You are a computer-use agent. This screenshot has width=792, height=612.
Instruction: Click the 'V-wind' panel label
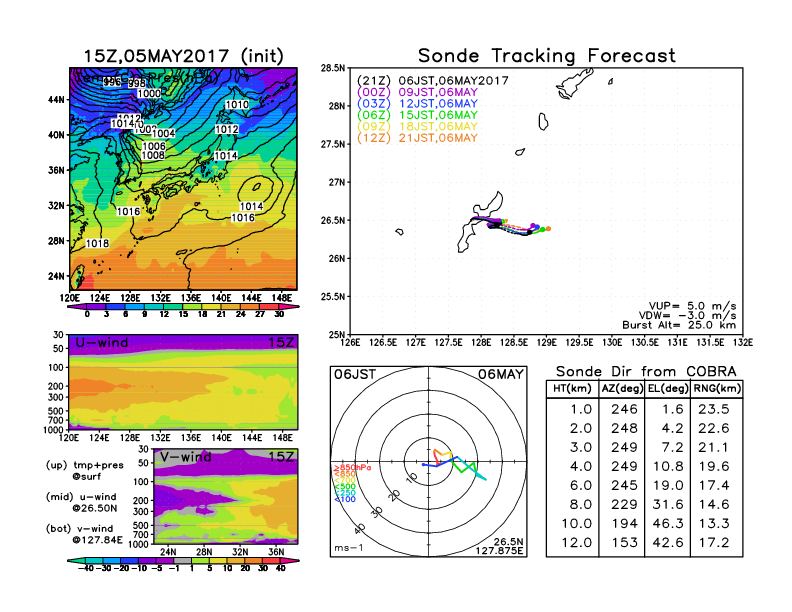click(x=186, y=457)
